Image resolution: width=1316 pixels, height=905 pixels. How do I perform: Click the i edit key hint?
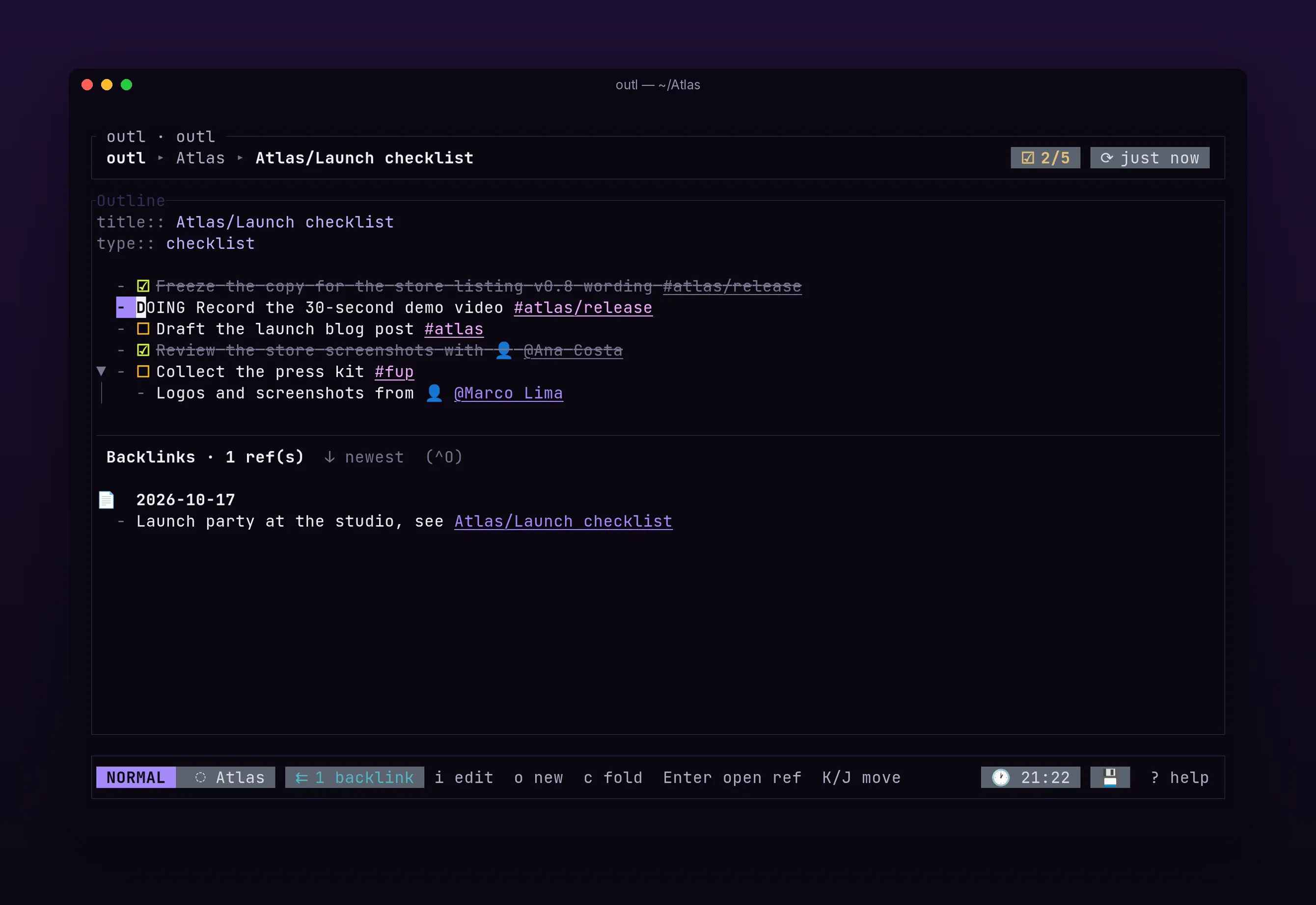tap(464, 777)
